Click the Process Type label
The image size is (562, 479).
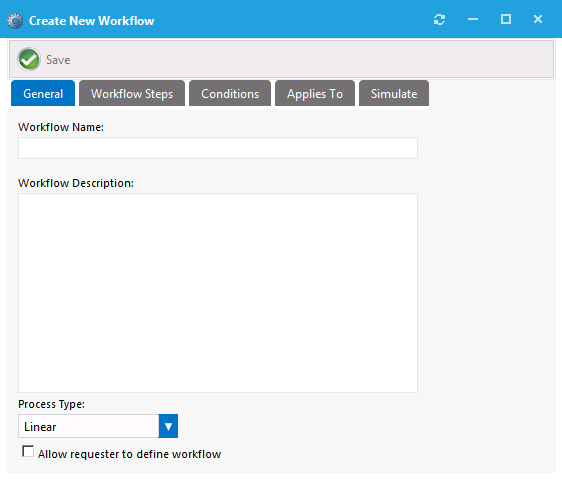click(x=51, y=404)
